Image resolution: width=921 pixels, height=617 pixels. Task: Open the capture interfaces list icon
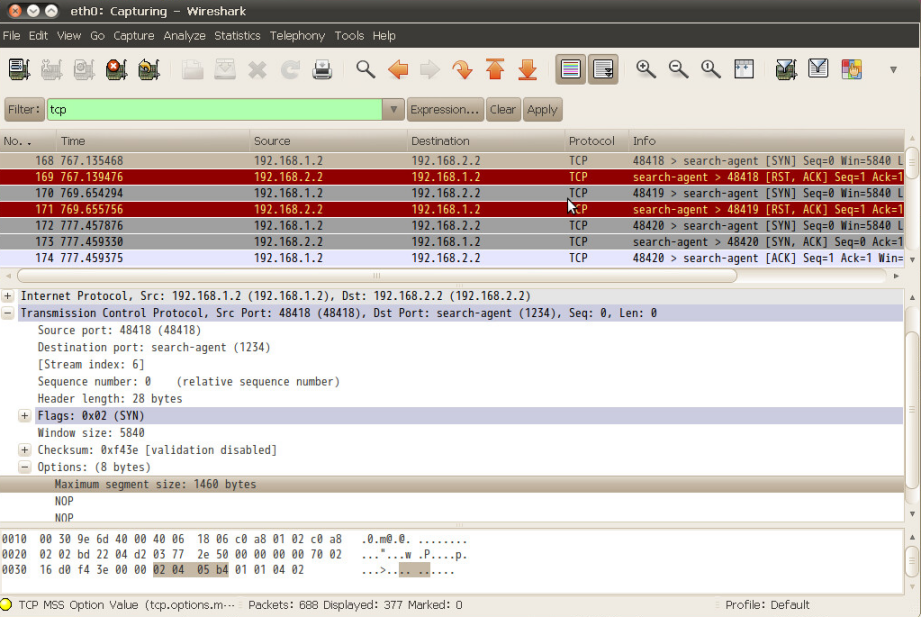19,70
